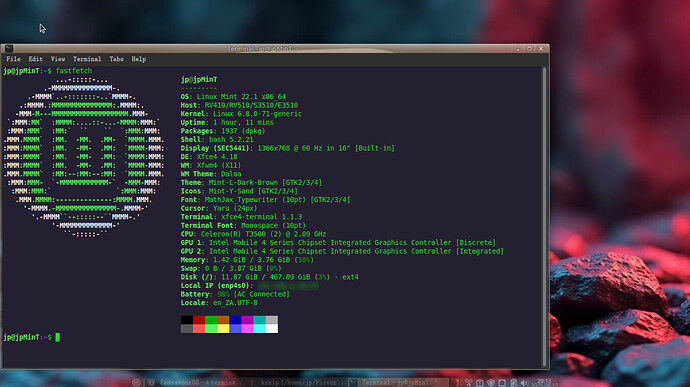Click the terminal's vertical scrollbar

544,216
